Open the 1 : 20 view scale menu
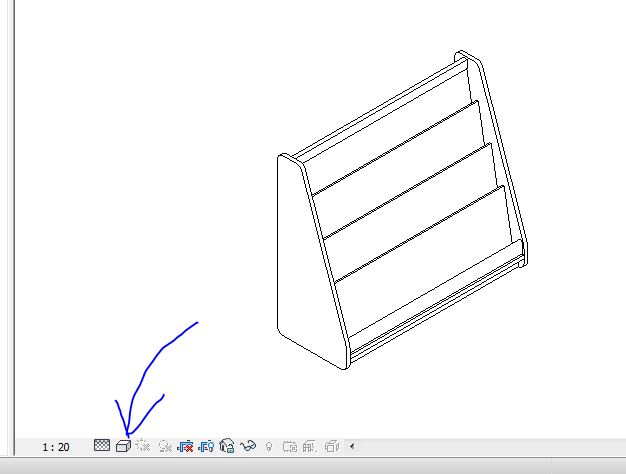Screen dimensions: 626x474 (x=55, y=447)
